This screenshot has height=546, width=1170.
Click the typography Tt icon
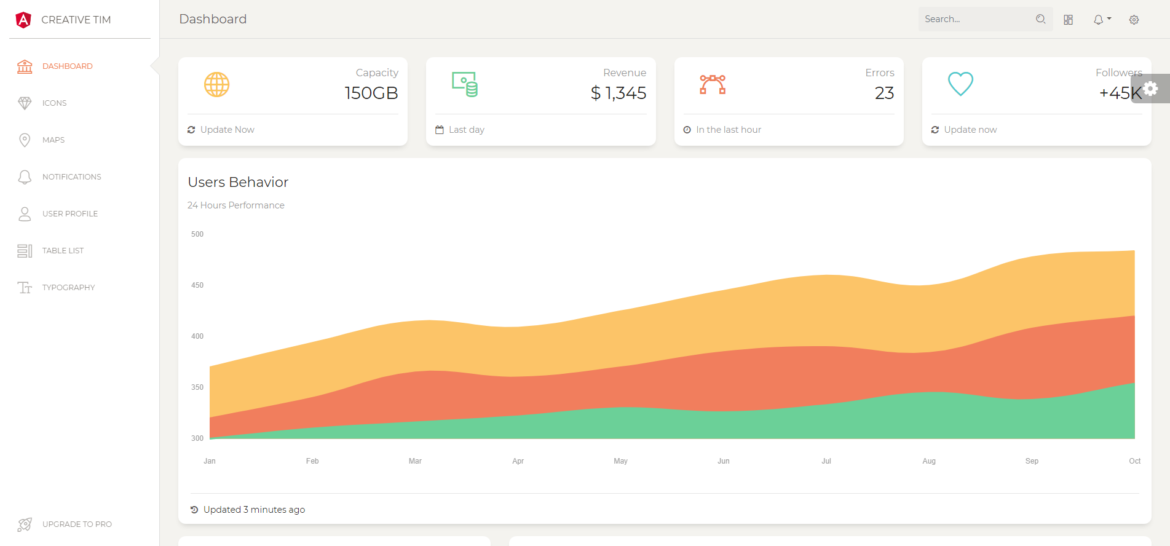pyautogui.click(x=25, y=288)
